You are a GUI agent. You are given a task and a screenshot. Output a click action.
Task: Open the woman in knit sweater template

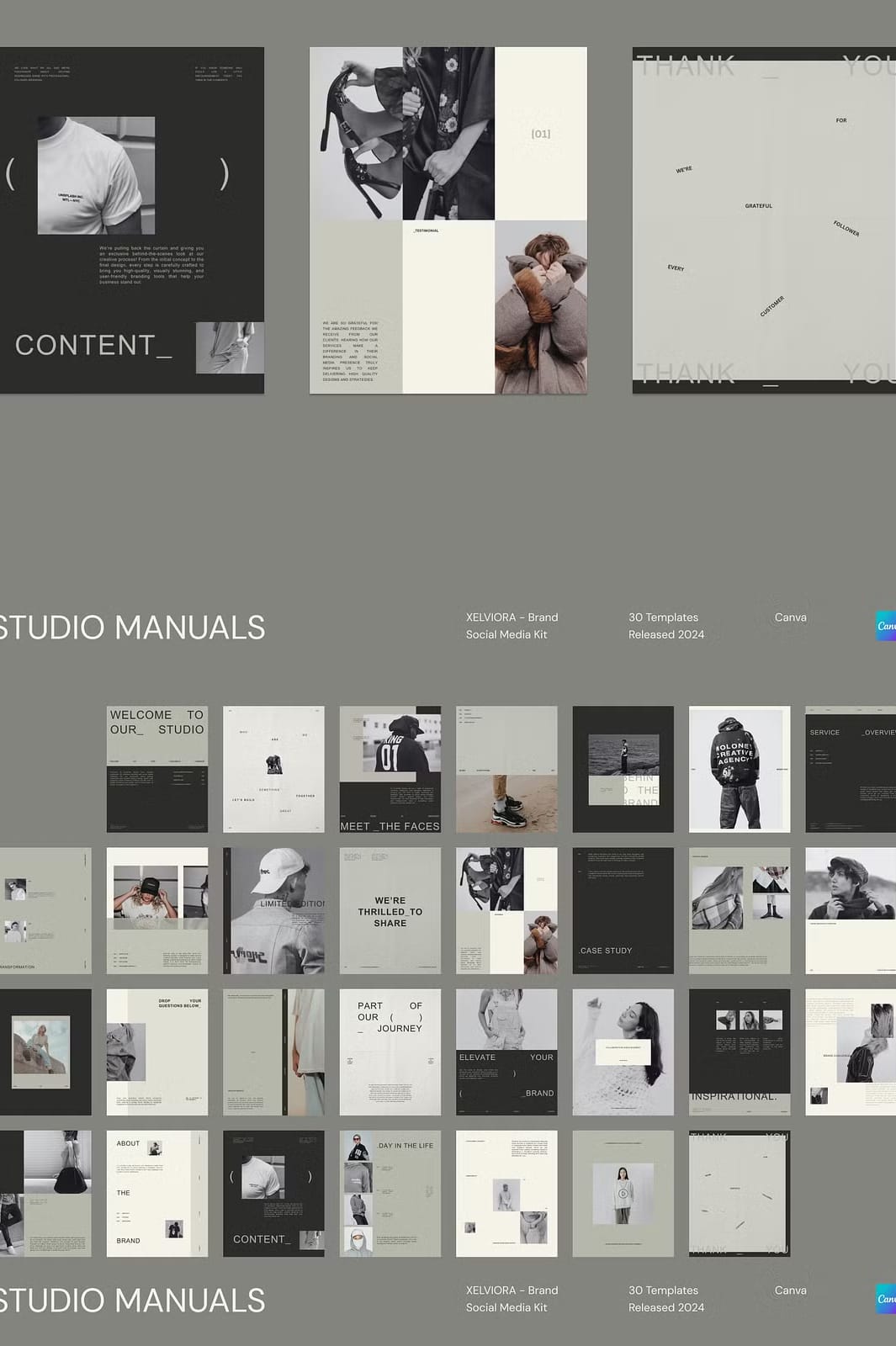tap(623, 1052)
